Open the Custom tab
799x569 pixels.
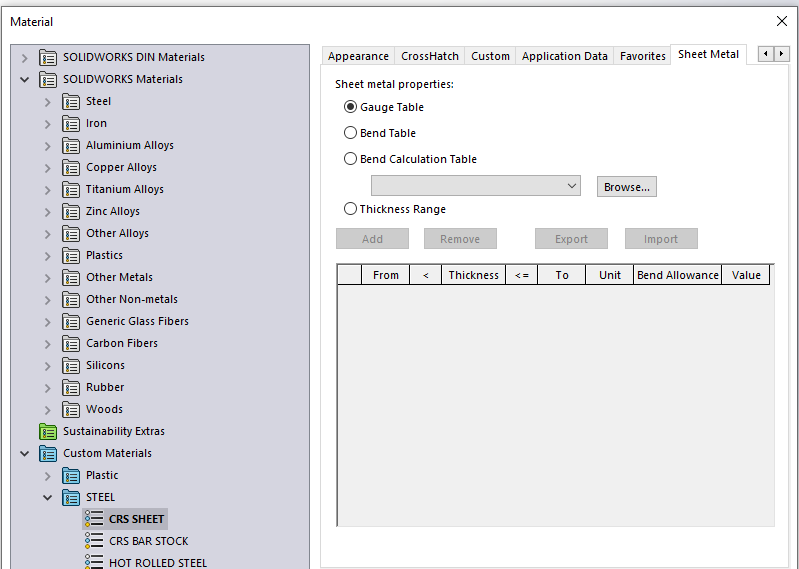coord(490,56)
